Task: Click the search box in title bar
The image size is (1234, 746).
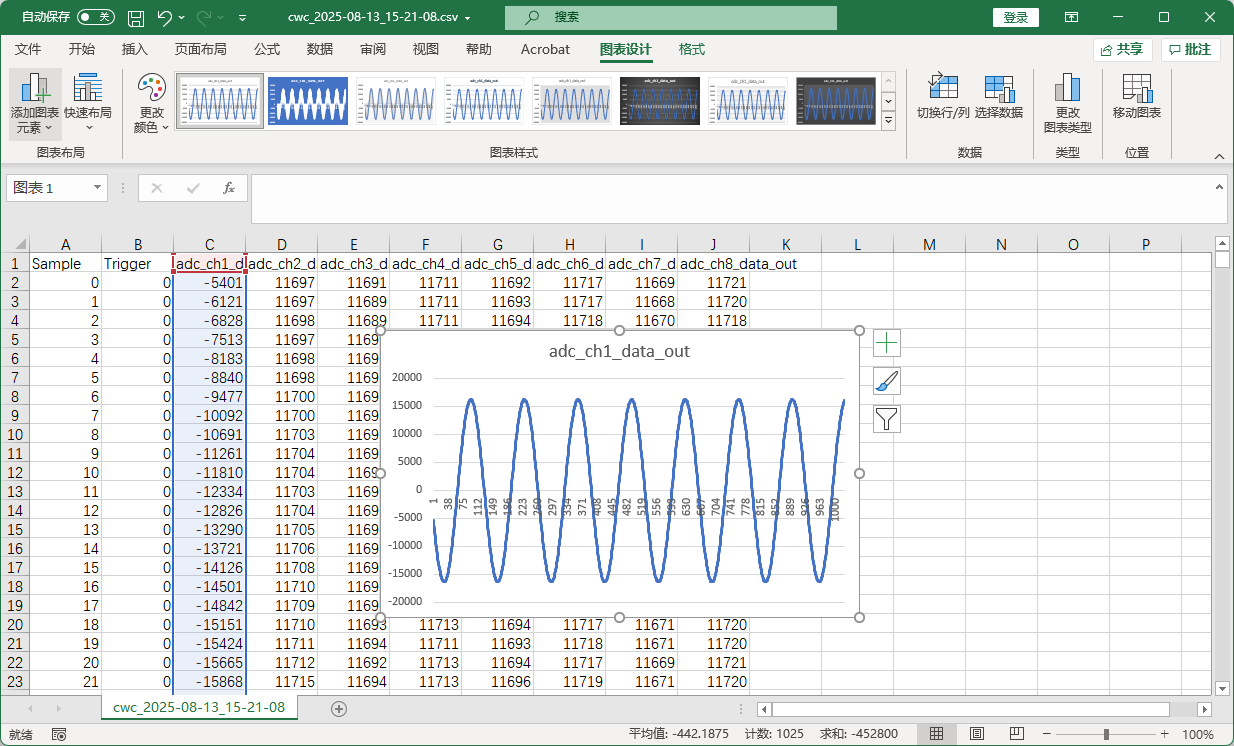Action: 671,17
